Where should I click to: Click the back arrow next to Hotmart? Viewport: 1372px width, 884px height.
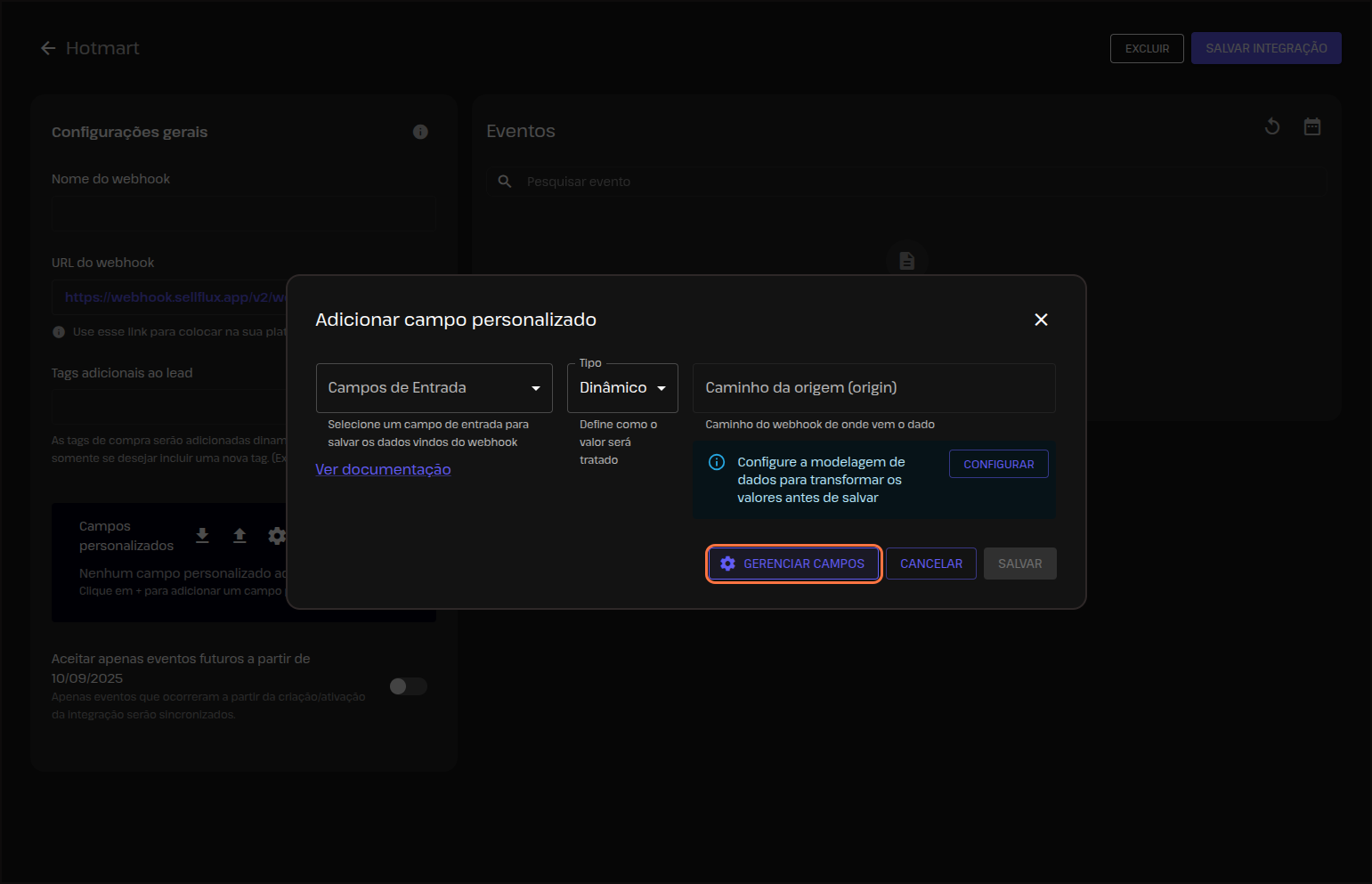tap(48, 48)
